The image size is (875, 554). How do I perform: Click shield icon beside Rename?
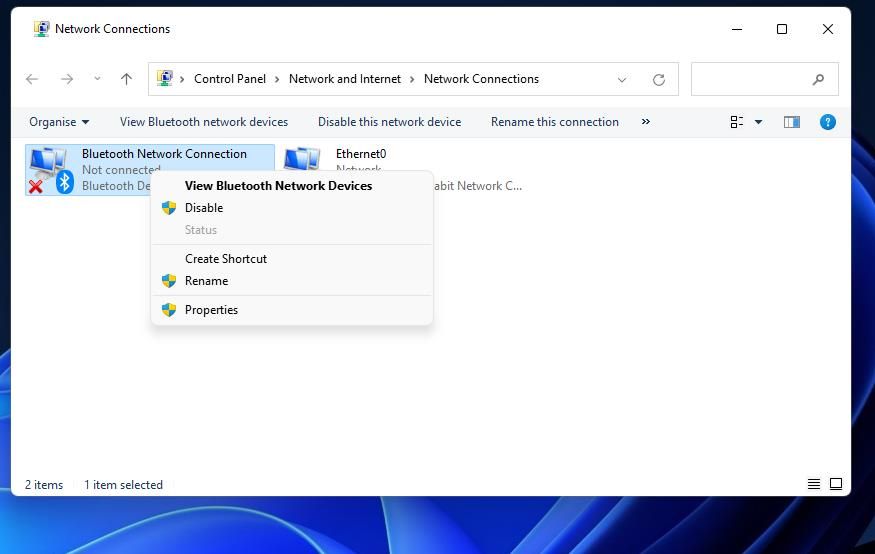click(x=169, y=281)
